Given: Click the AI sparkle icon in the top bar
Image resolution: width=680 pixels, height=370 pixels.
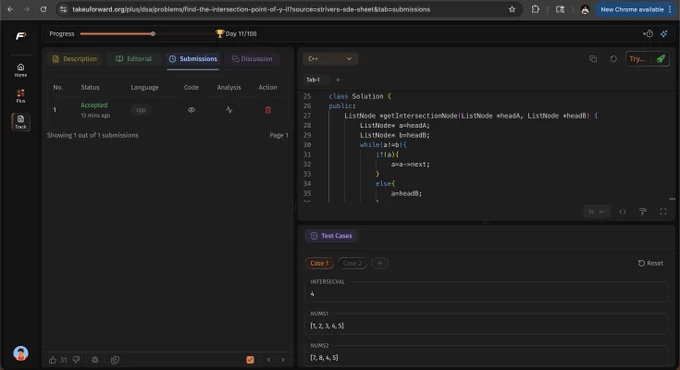Looking at the screenshot, I should click(x=664, y=33).
